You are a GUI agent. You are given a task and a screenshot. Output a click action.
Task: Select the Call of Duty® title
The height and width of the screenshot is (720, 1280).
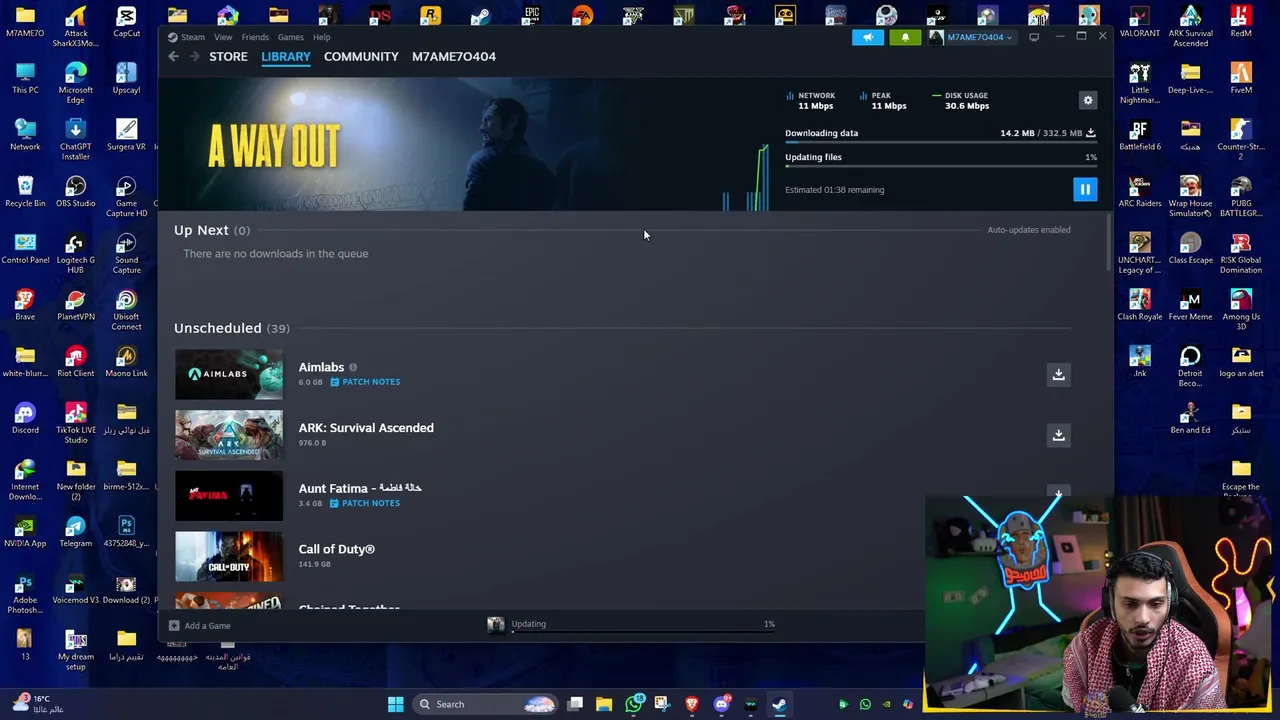[336, 549]
